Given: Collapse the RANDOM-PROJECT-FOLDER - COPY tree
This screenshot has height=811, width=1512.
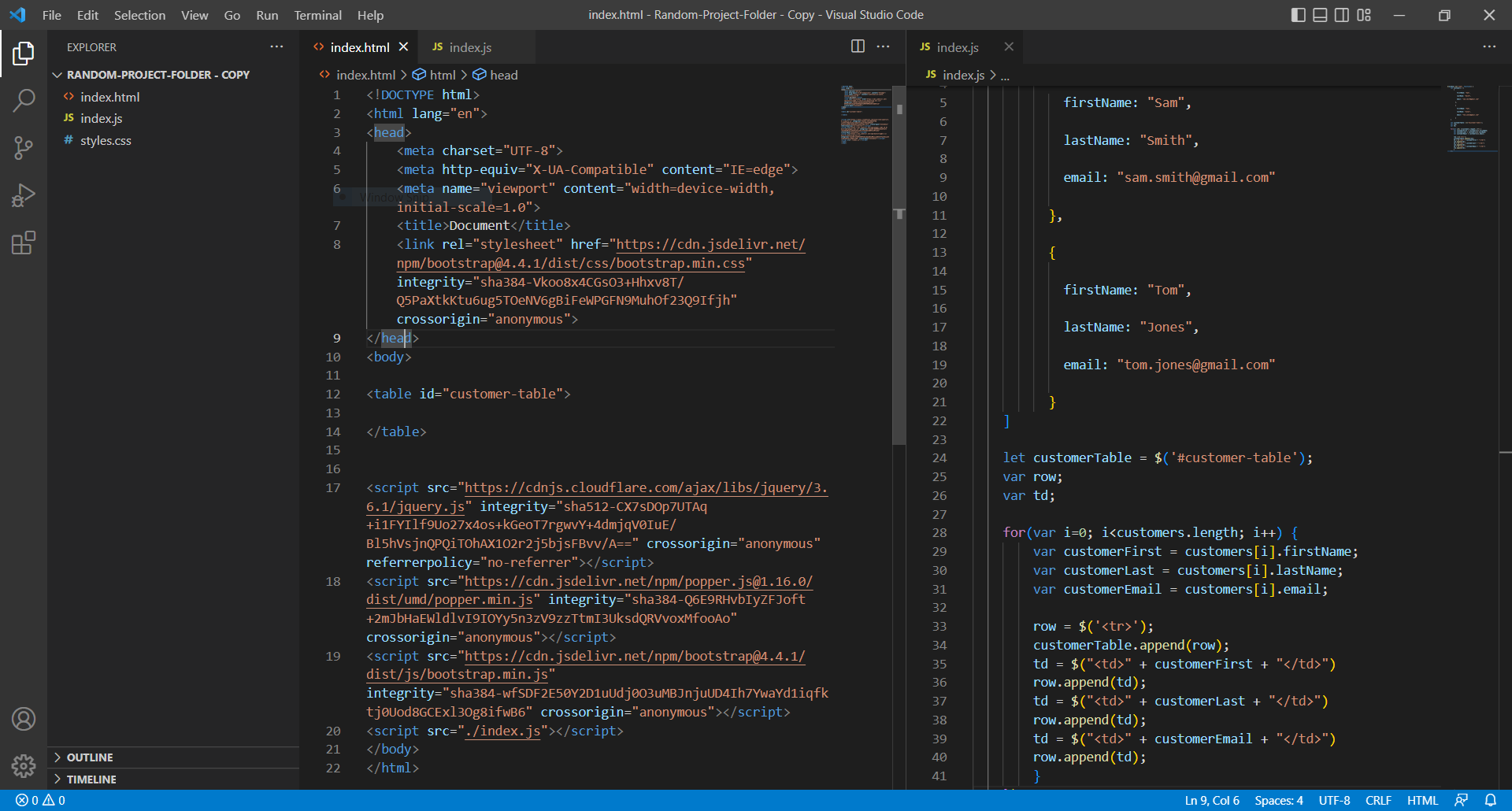Looking at the screenshot, I should point(57,75).
